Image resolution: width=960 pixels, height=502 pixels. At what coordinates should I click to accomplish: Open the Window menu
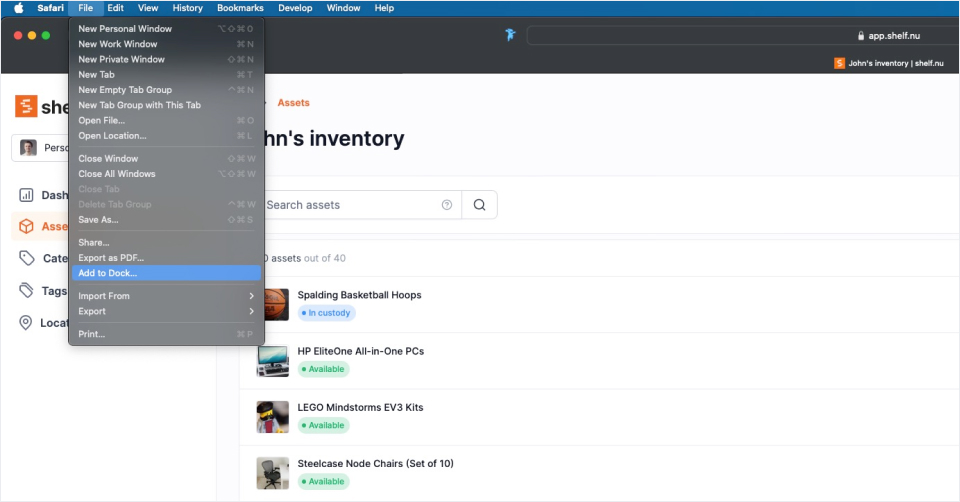(343, 8)
